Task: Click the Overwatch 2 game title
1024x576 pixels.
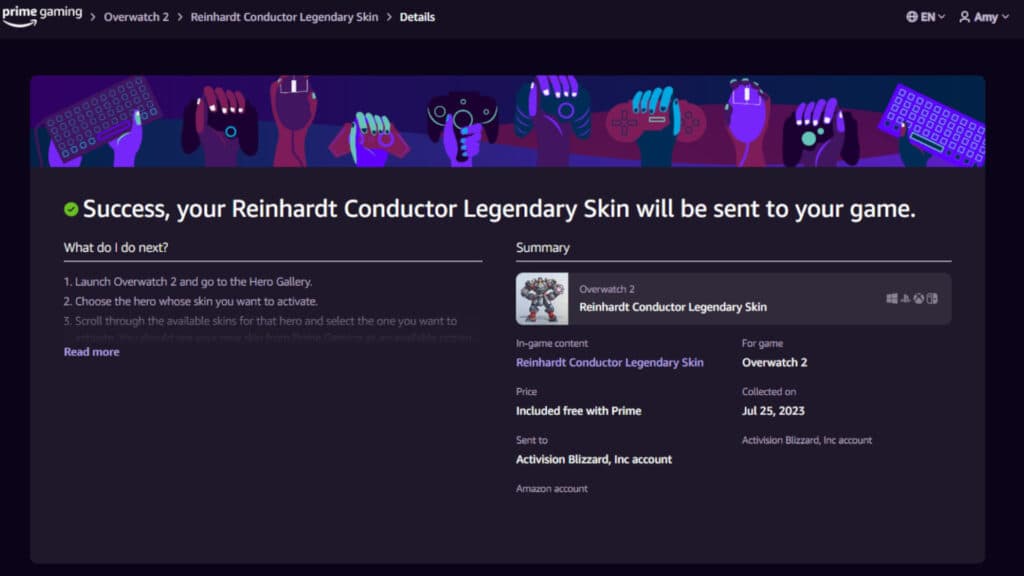Action: coord(774,362)
